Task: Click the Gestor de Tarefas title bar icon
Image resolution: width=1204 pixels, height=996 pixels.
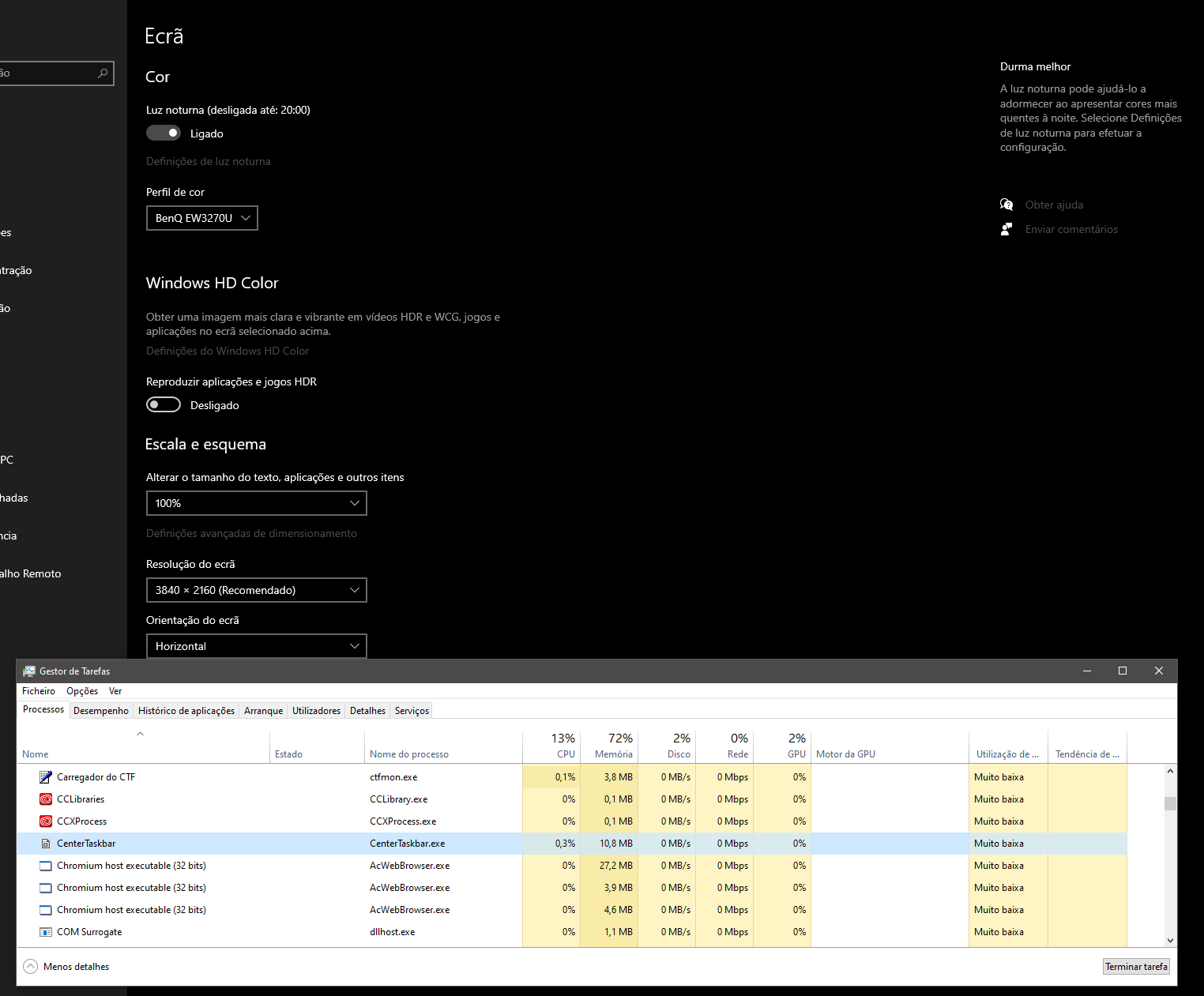Action: (28, 671)
